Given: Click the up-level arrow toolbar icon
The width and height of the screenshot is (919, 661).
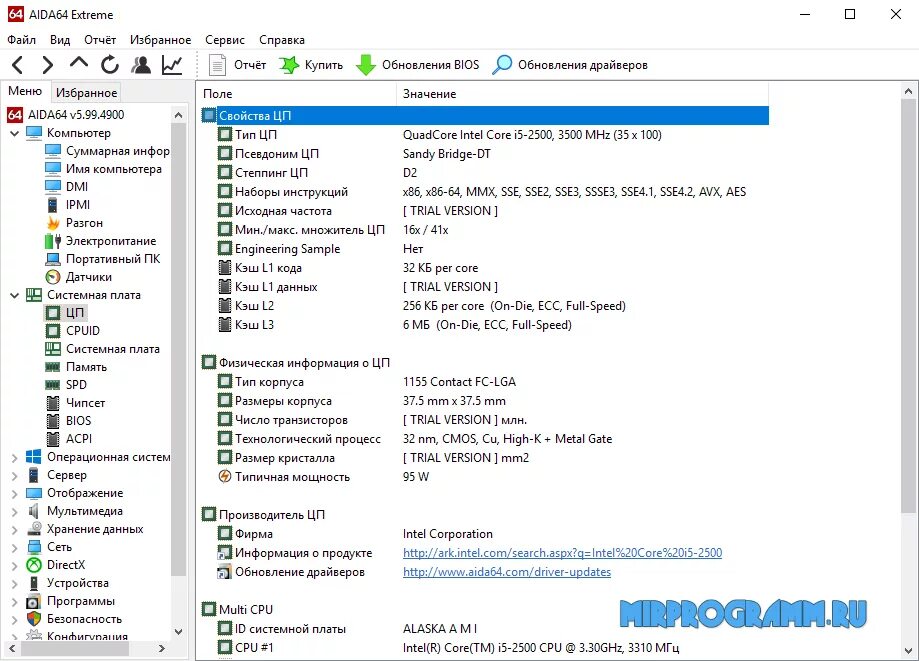Looking at the screenshot, I should point(79,63).
